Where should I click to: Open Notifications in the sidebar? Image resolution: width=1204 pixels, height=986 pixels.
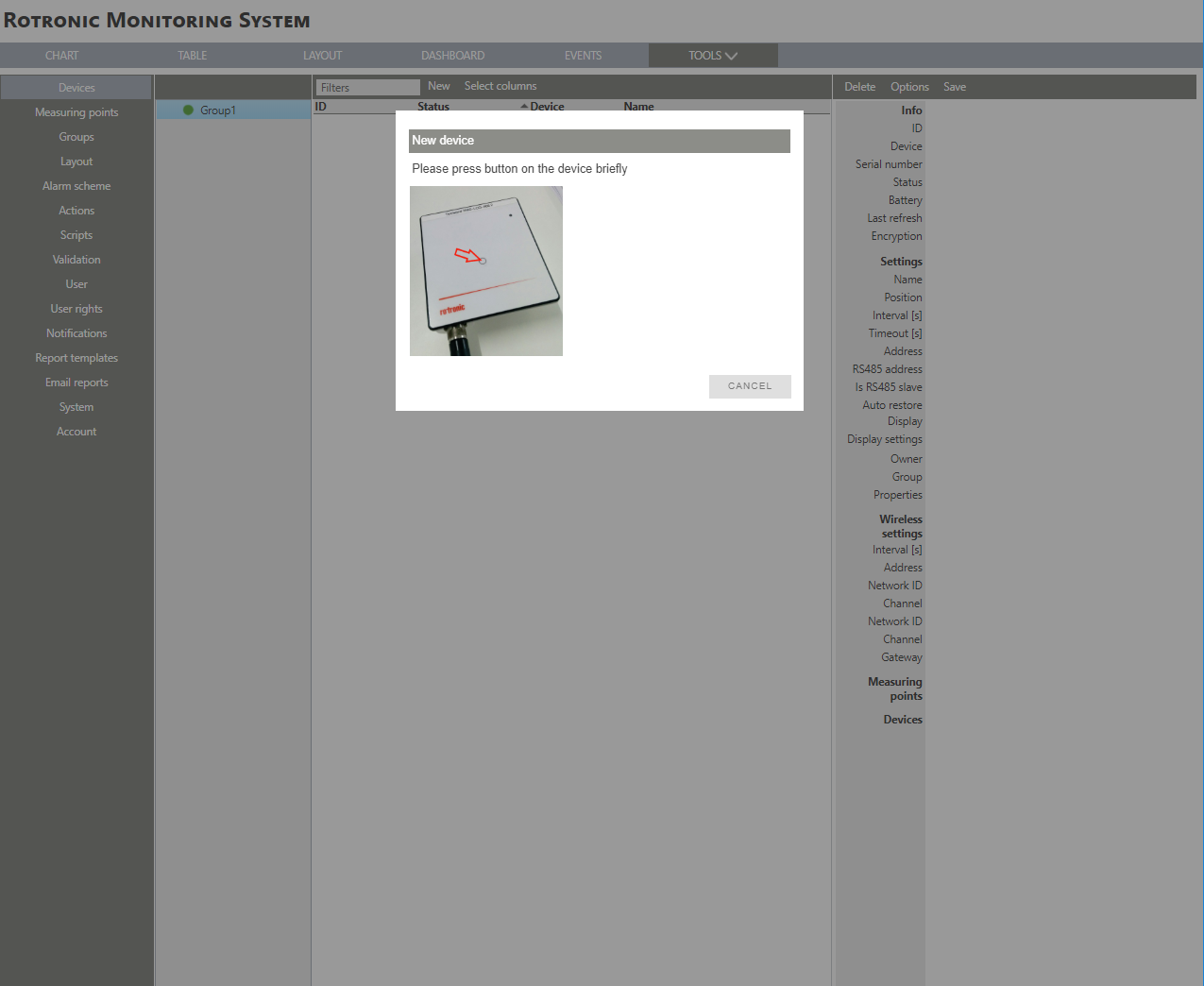tap(76, 333)
